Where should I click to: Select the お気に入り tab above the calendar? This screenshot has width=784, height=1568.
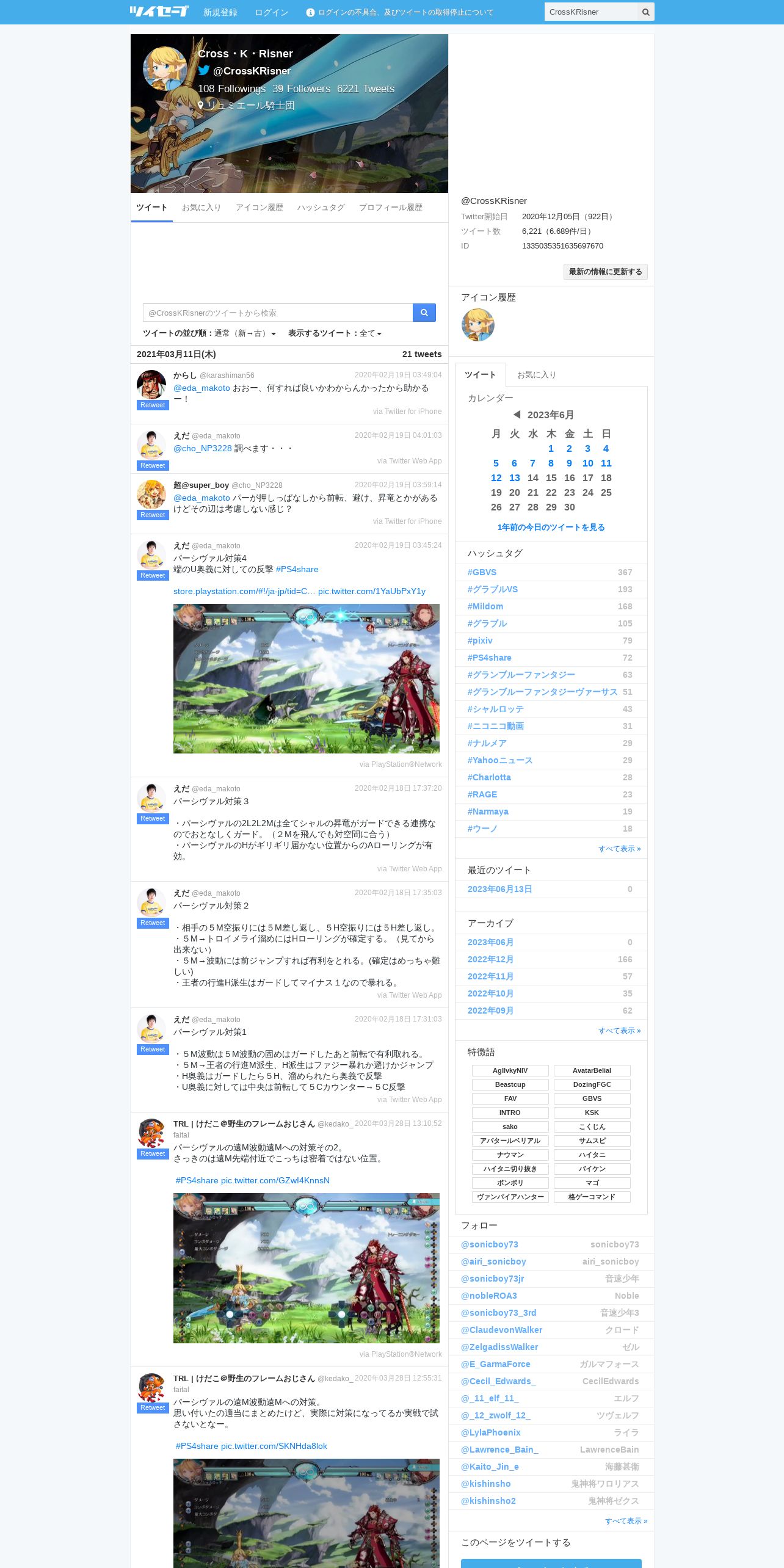click(536, 375)
